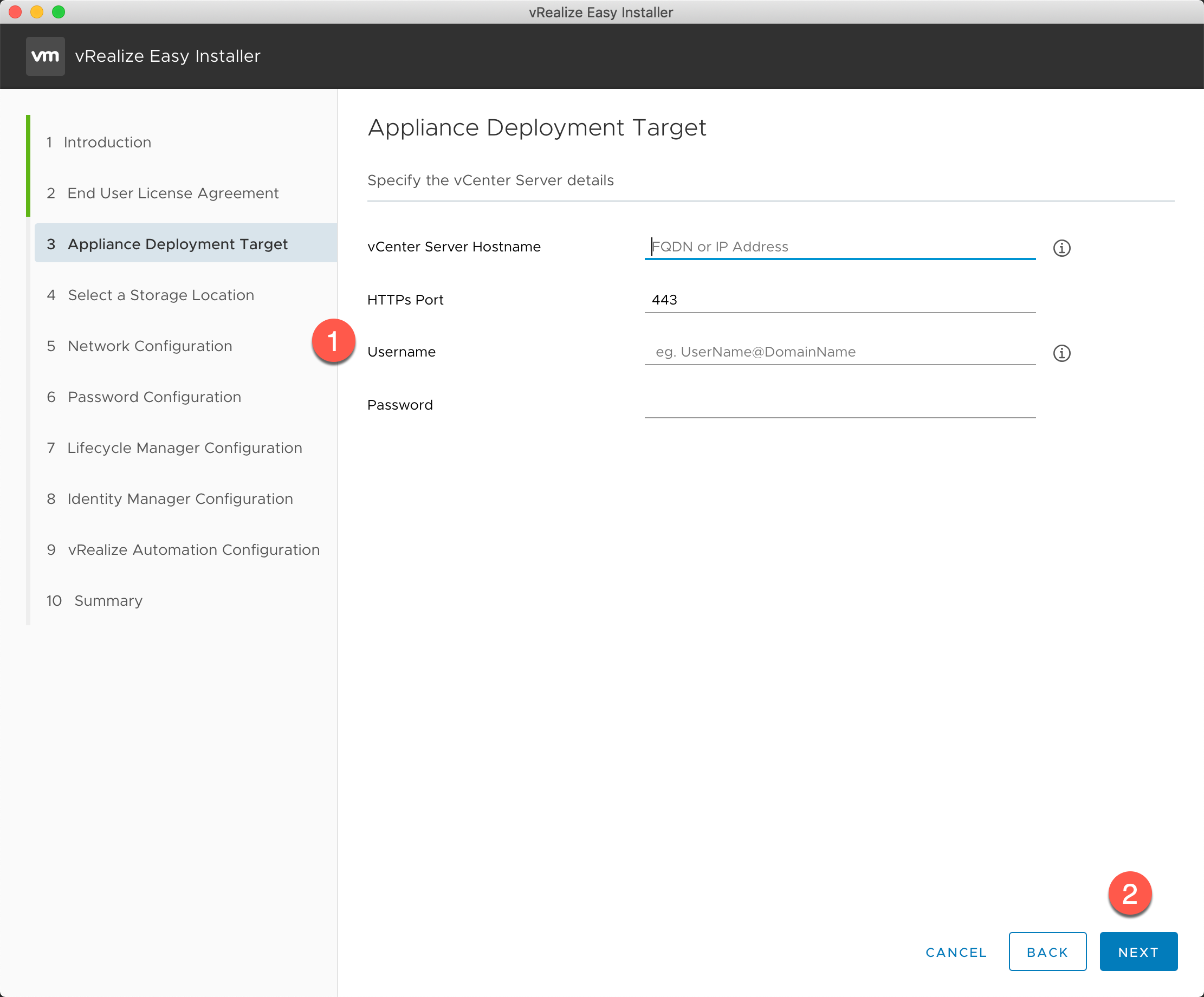Click the BACK button
Screen dimensions: 1204x997
(1047, 951)
